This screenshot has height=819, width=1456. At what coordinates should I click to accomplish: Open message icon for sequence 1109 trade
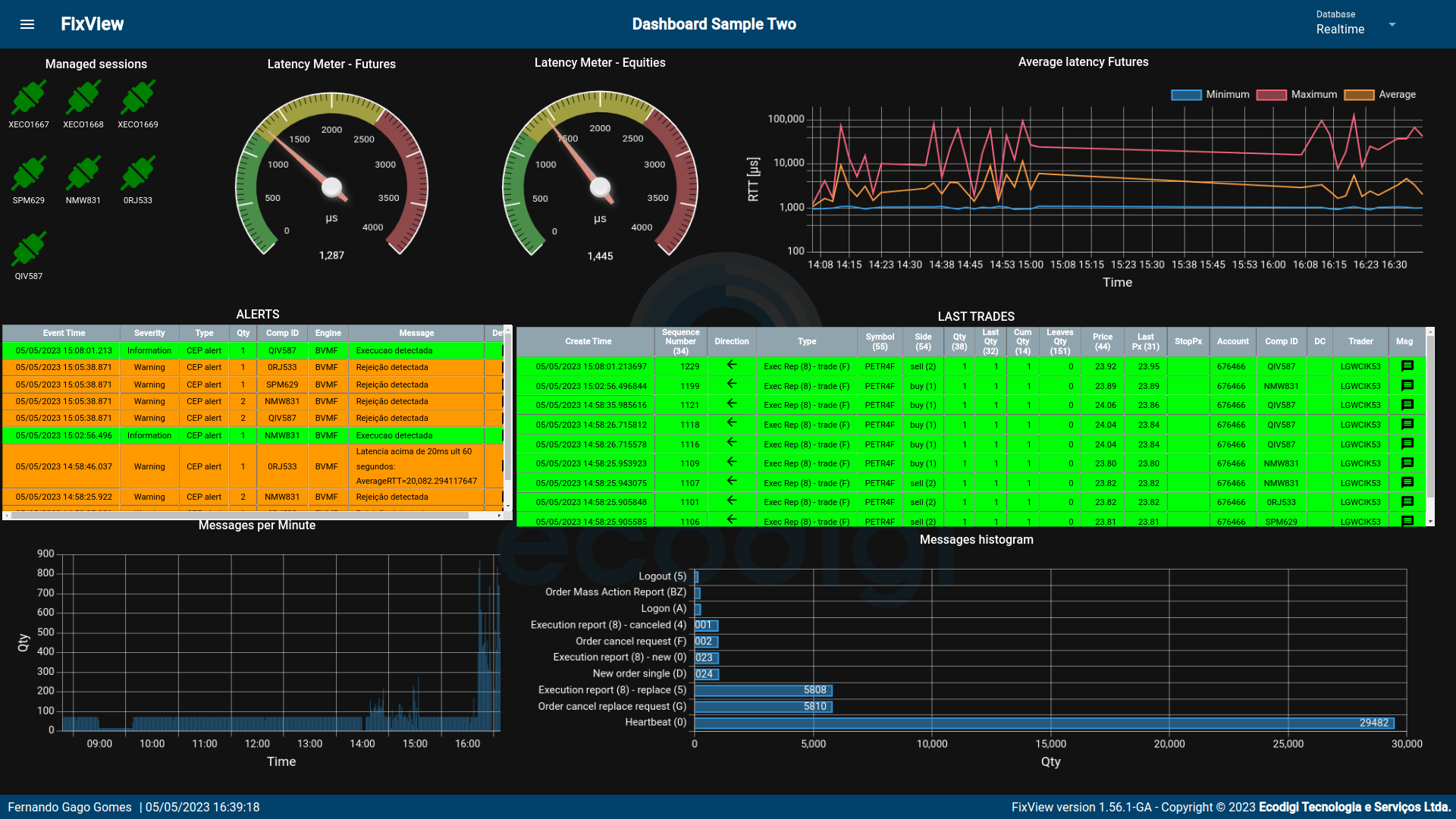(x=1407, y=463)
